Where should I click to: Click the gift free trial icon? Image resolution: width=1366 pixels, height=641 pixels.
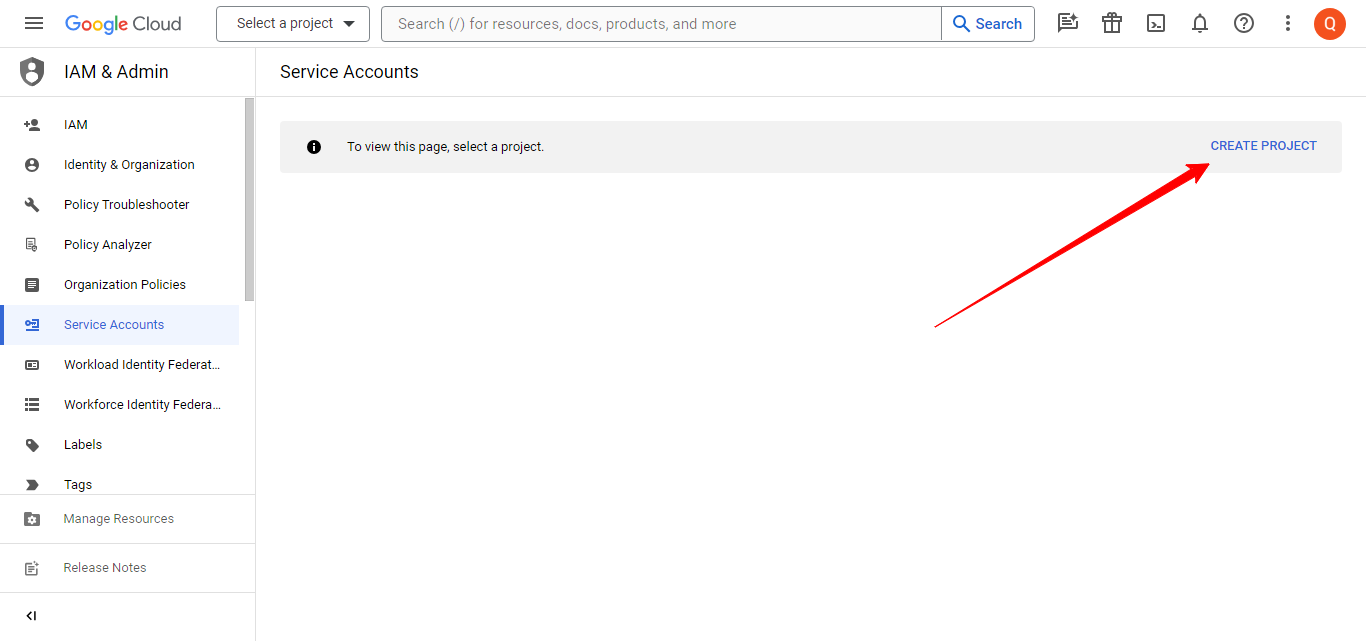(x=1112, y=24)
